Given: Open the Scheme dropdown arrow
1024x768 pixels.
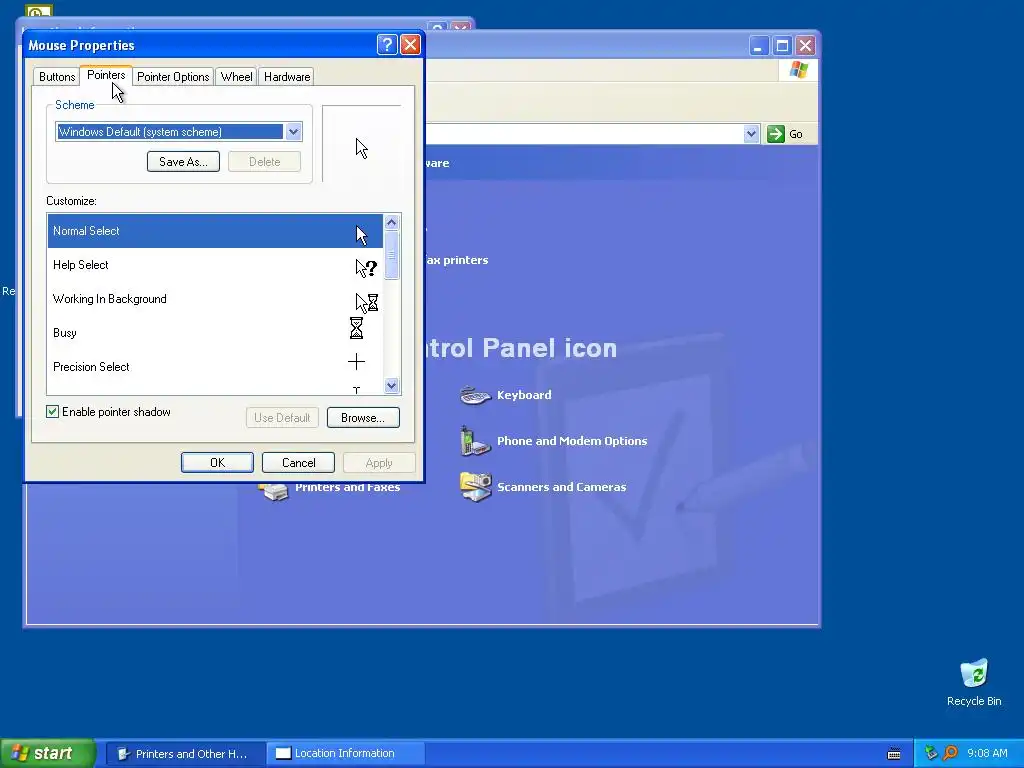Looking at the screenshot, I should 294,132.
